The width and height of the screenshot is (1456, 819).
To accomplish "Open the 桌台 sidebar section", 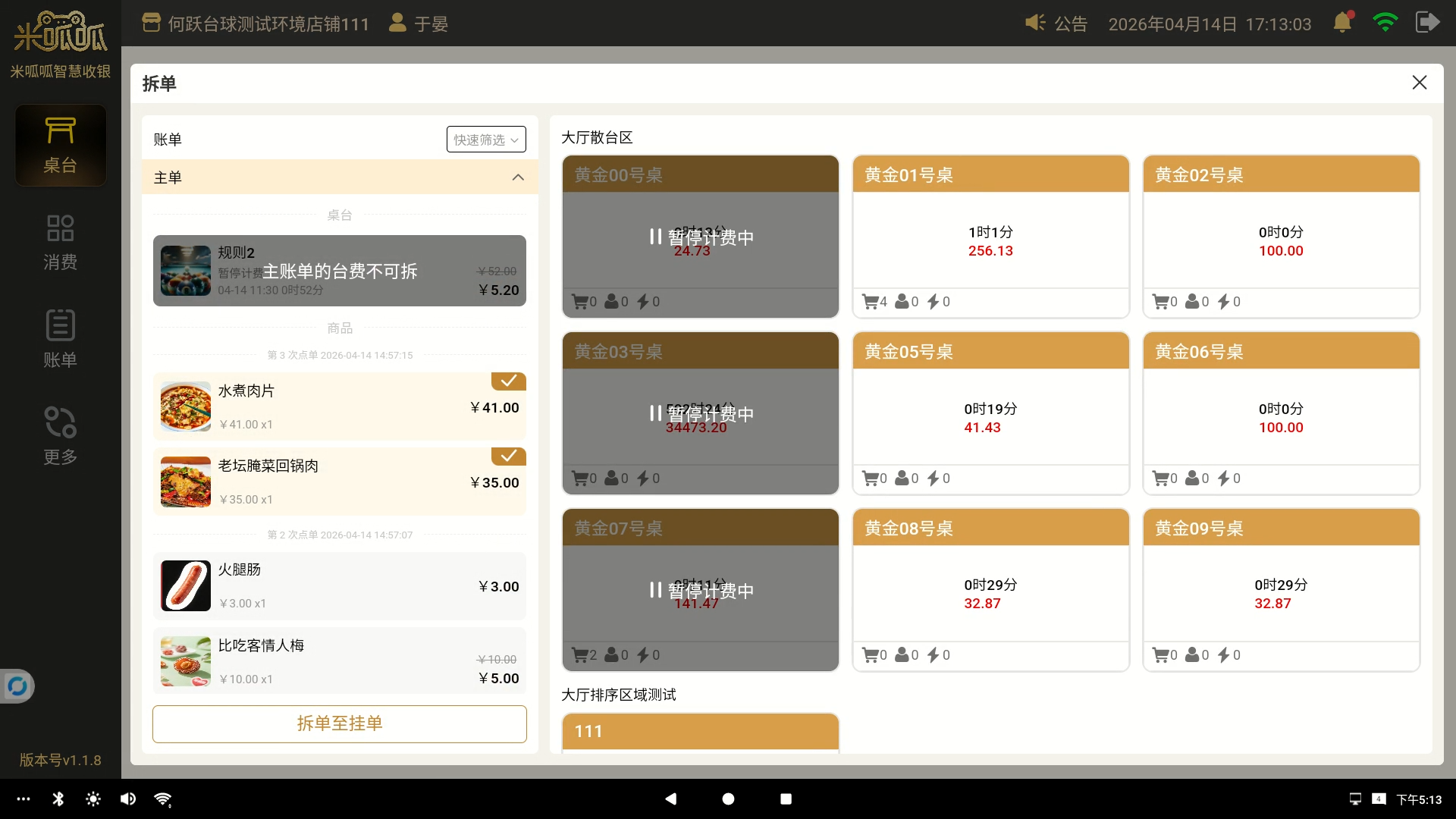I will pos(60,145).
